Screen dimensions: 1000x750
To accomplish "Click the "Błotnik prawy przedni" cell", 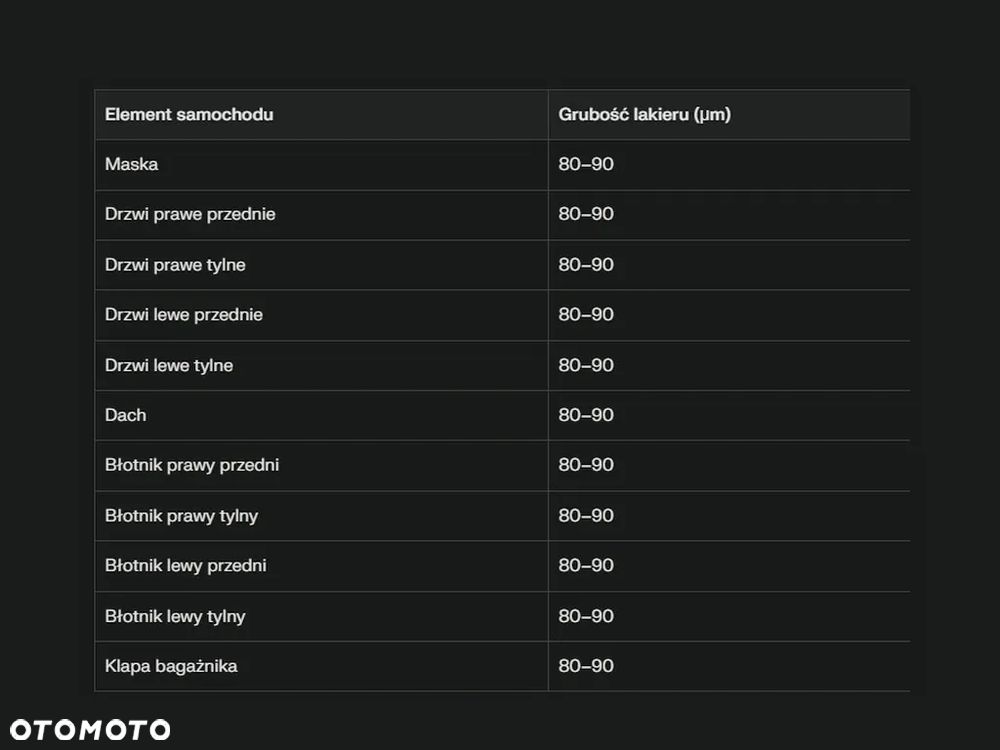I will click(x=192, y=465).
